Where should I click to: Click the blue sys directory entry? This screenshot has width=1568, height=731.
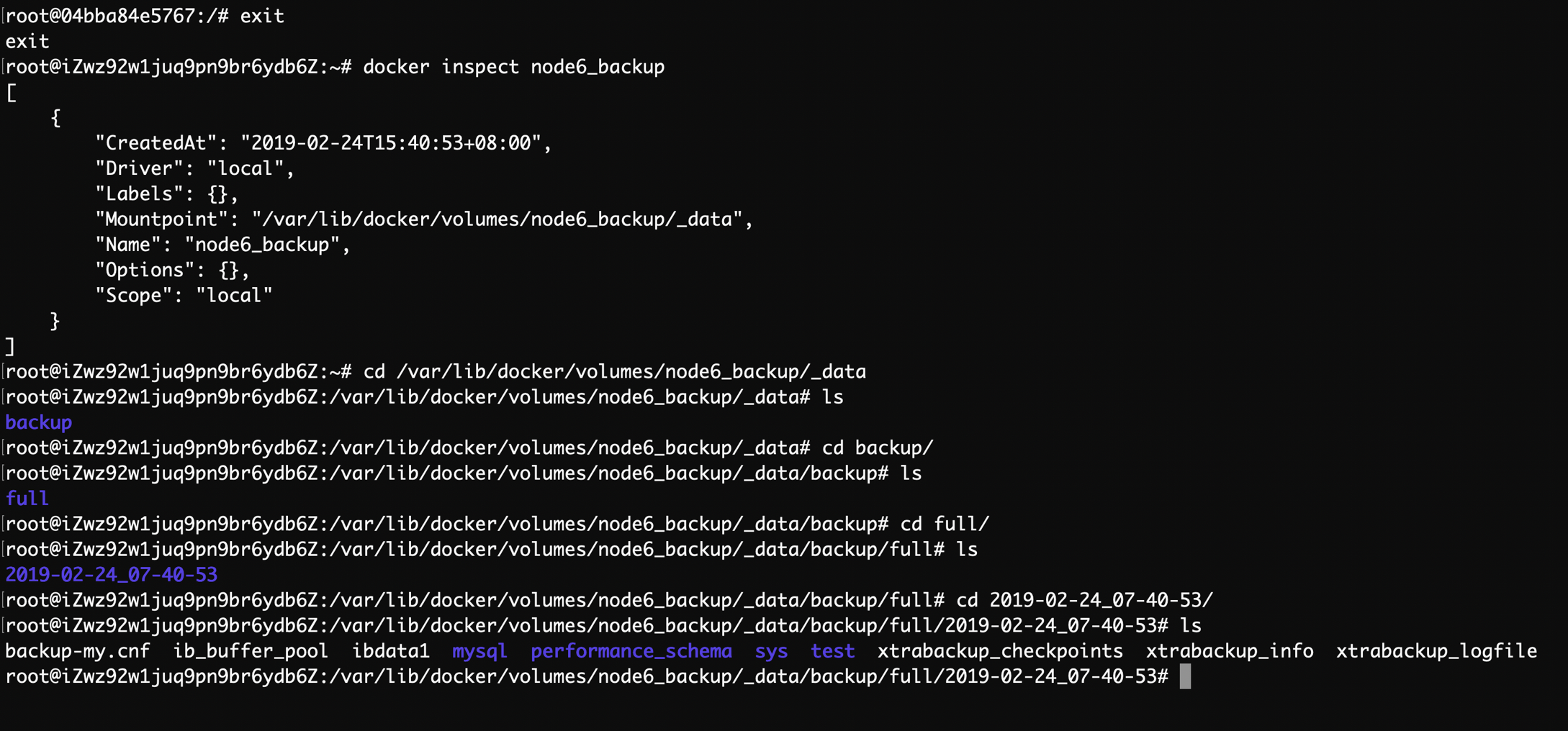click(771, 651)
